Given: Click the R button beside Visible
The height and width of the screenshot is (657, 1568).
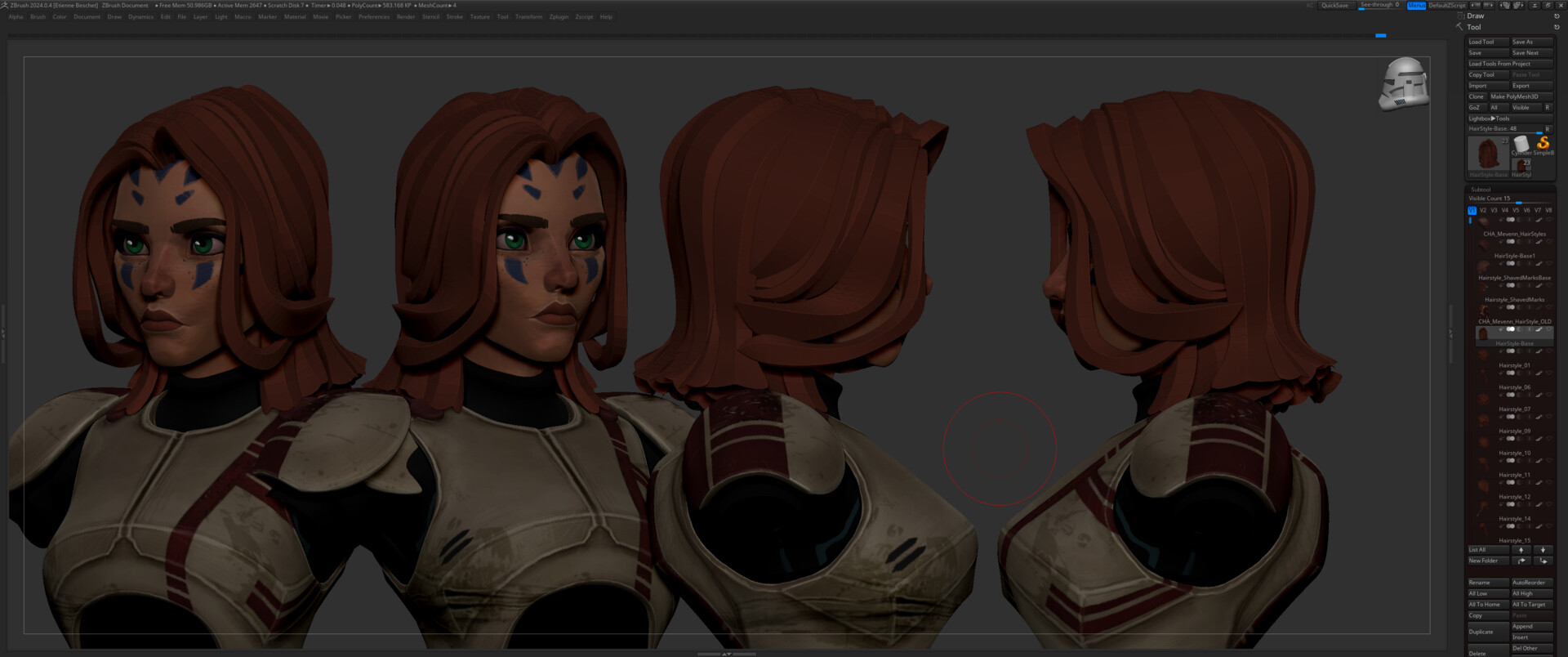Looking at the screenshot, I should point(1548,108).
